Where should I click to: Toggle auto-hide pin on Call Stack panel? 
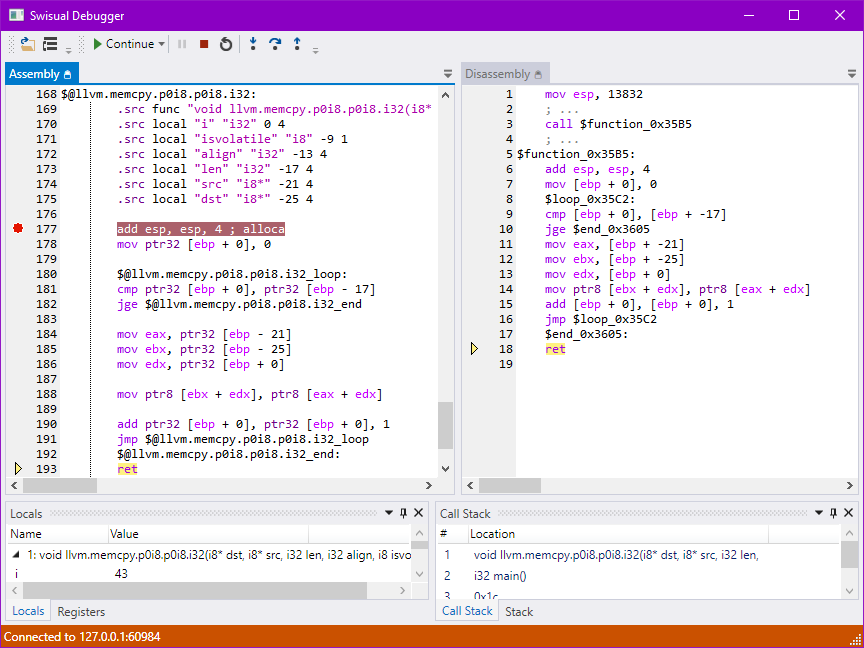tap(834, 513)
